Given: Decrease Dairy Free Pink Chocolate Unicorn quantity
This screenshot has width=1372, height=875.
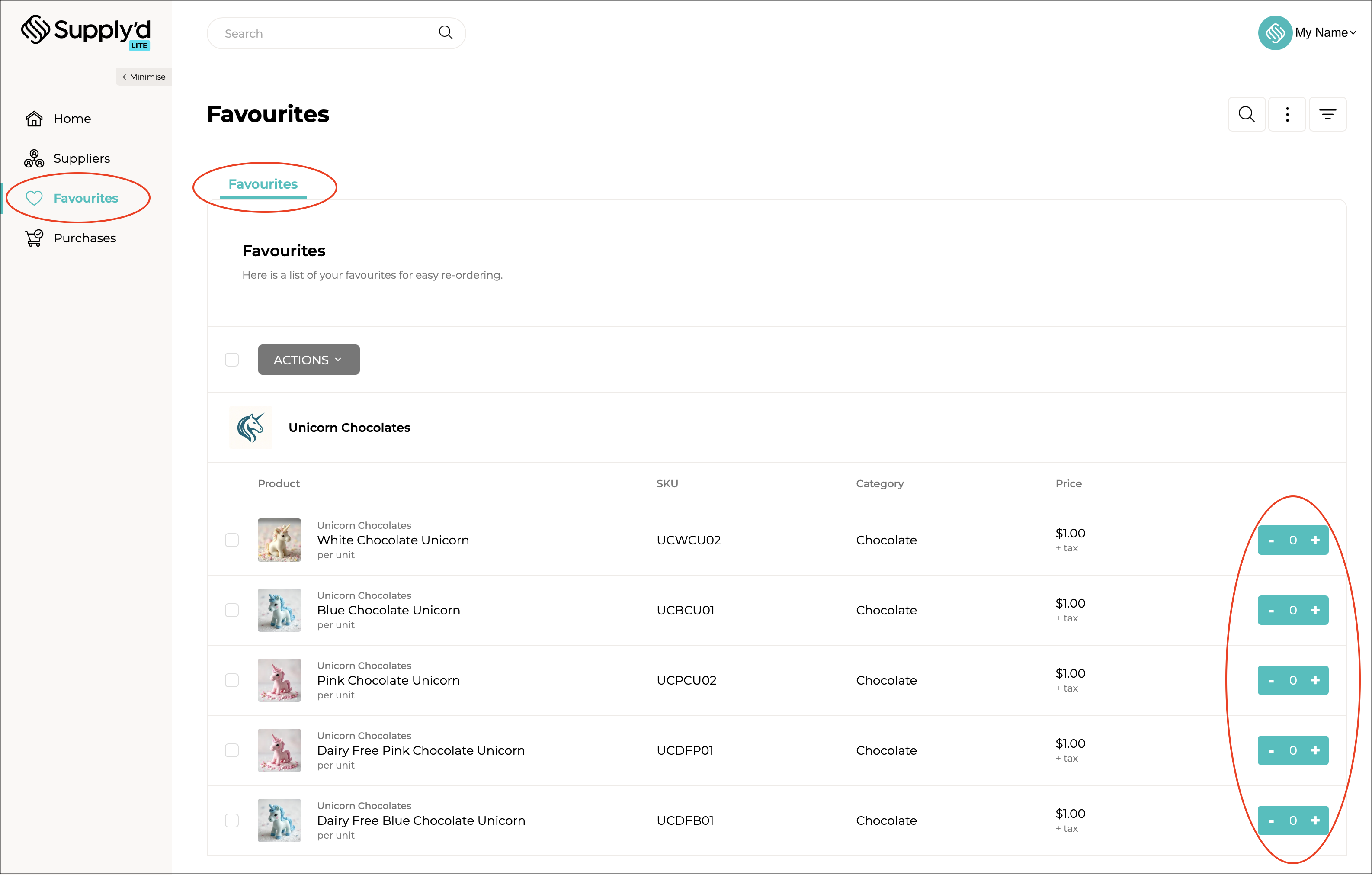Looking at the screenshot, I should point(1271,751).
